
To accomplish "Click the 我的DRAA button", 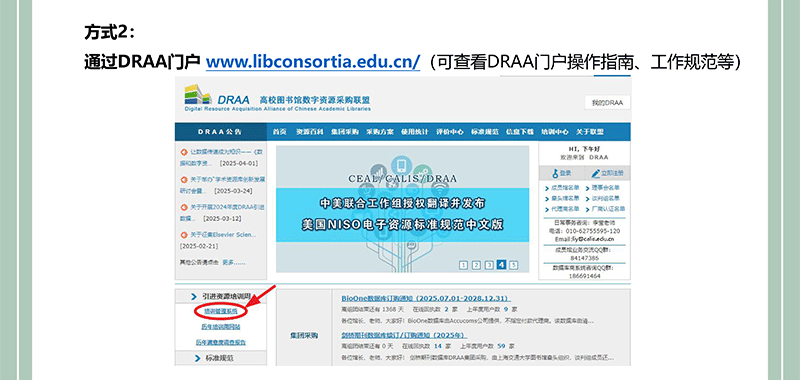I will click(607, 103).
